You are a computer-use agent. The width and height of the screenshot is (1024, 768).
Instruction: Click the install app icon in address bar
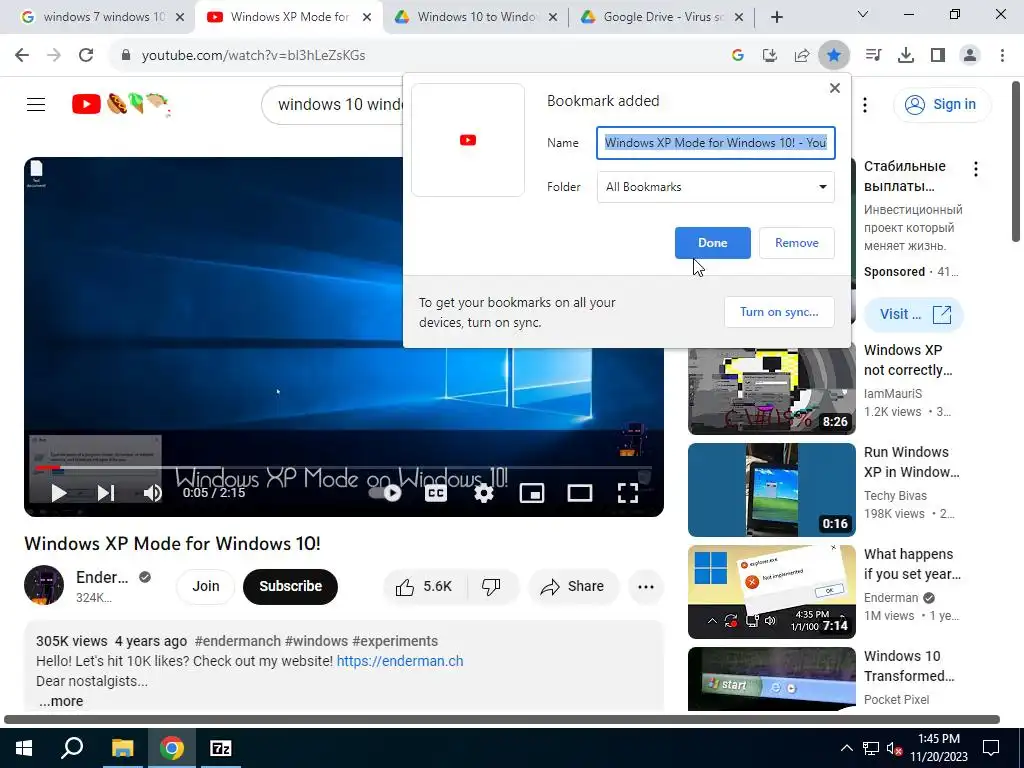click(770, 56)
